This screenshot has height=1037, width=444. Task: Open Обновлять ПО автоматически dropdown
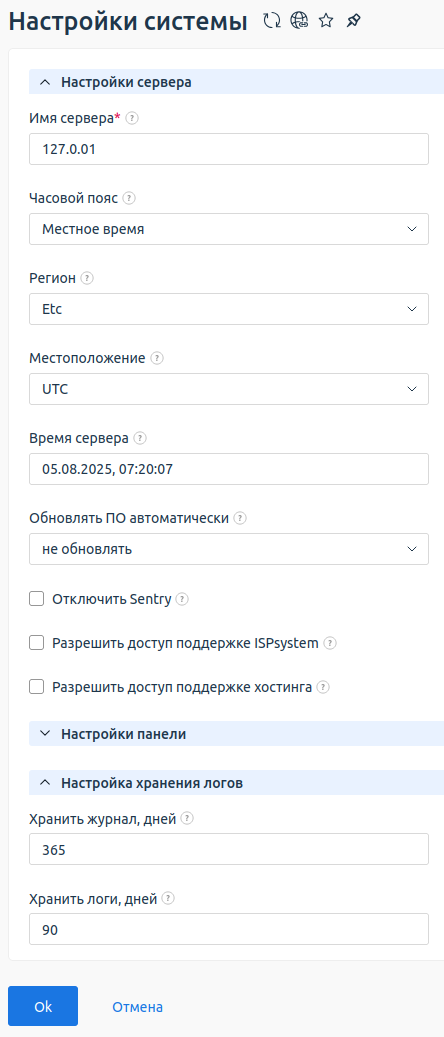coord(229,549)
